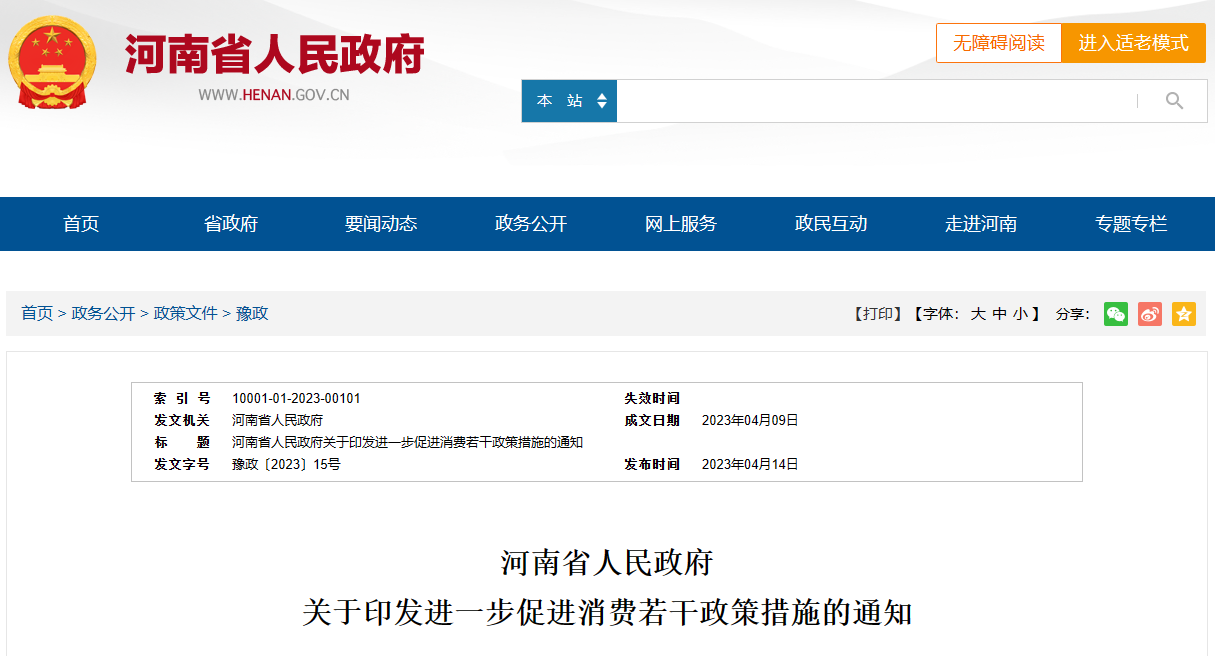
Task: Click the 发文机关 value 河南省人民政府
Action: [277, 420]
